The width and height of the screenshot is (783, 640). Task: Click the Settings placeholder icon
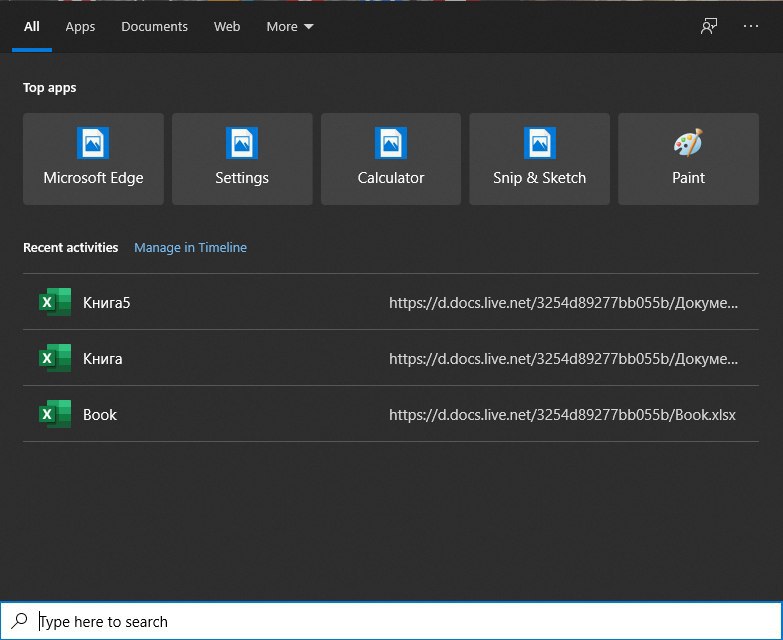point(242,143)
